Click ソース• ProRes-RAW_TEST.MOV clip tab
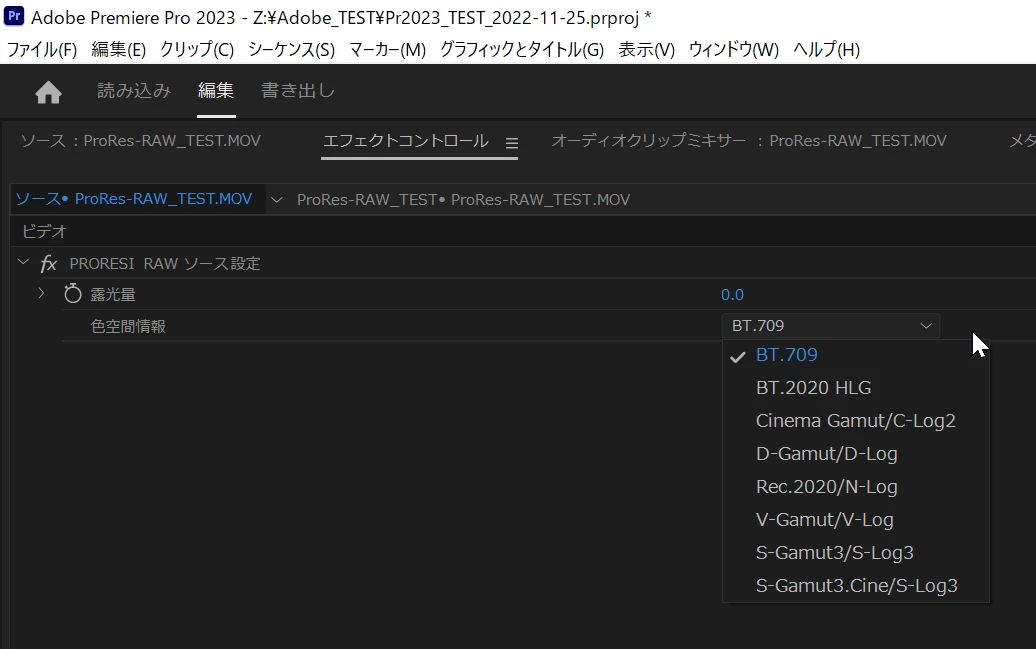Screen dimensions: 1036x649 [x=133, y=199]
